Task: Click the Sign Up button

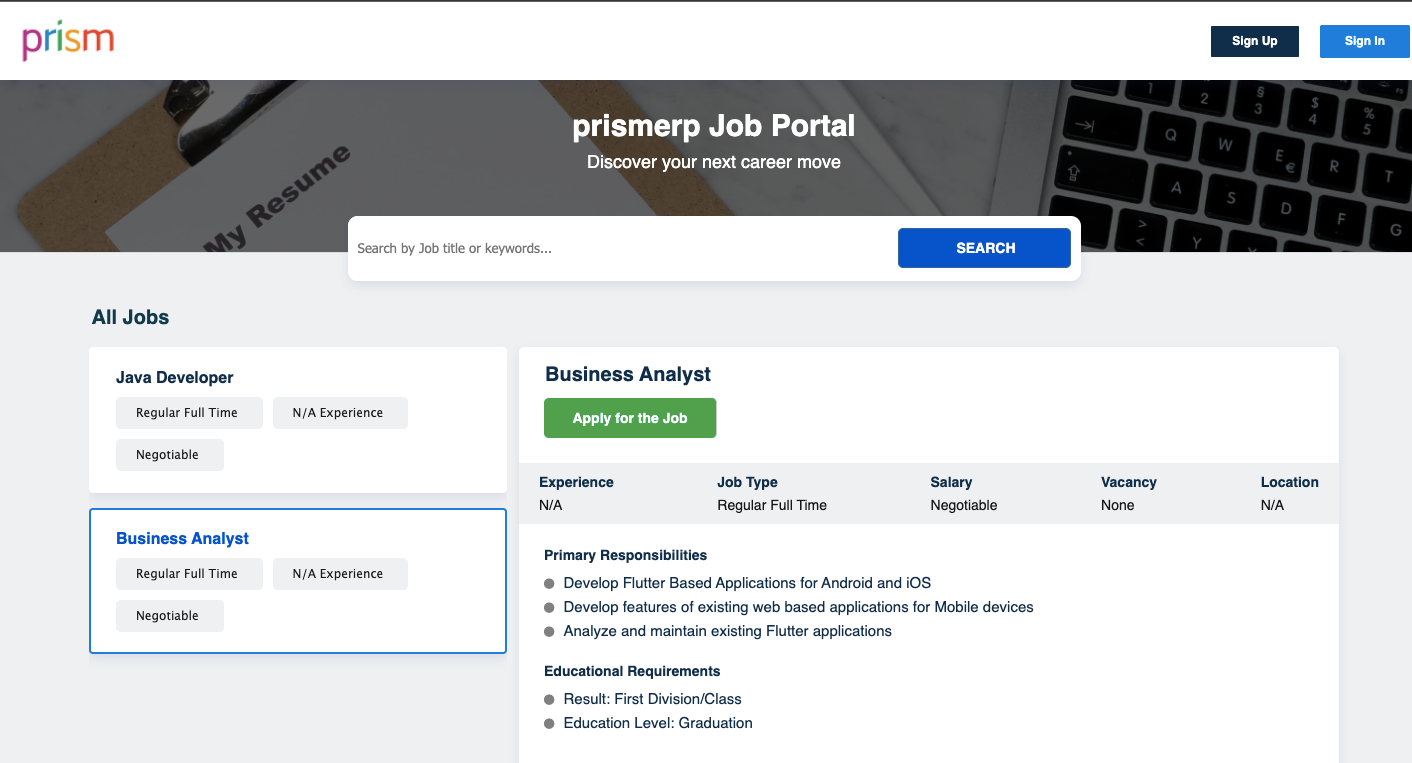Action: [1254, 41]
